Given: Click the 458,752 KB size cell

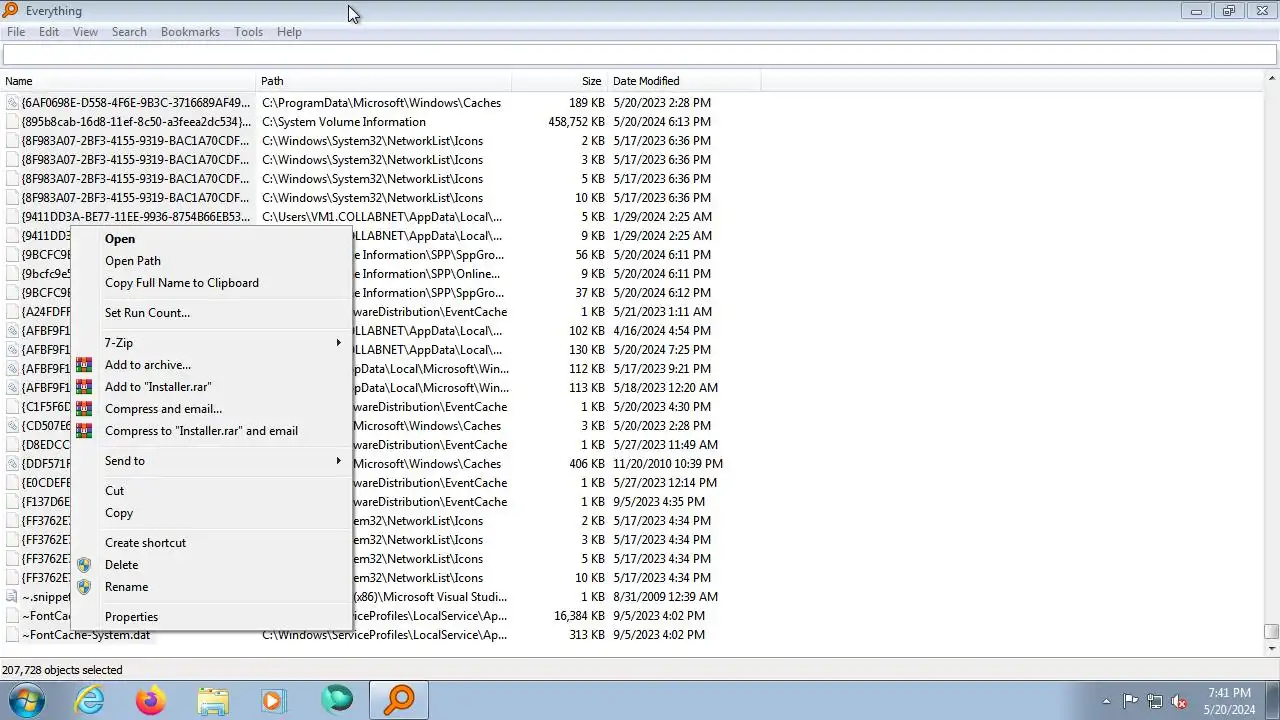Looking at the screenshot, I should point(576,122).
